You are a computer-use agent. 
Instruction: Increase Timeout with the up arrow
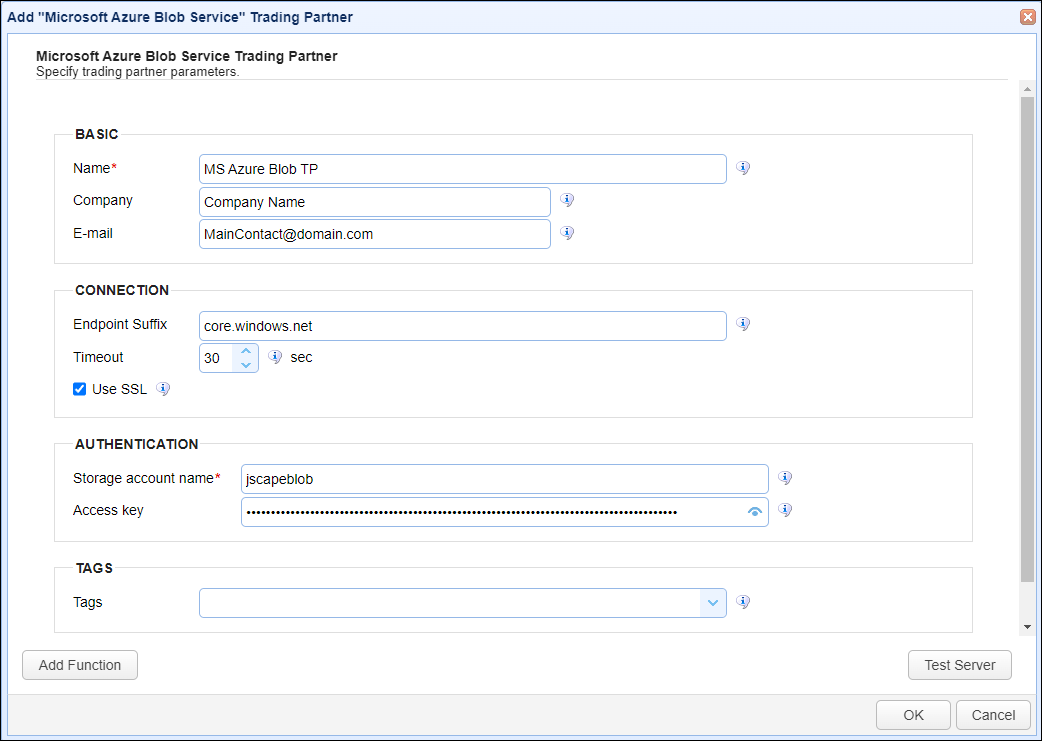tap(246, 351)
